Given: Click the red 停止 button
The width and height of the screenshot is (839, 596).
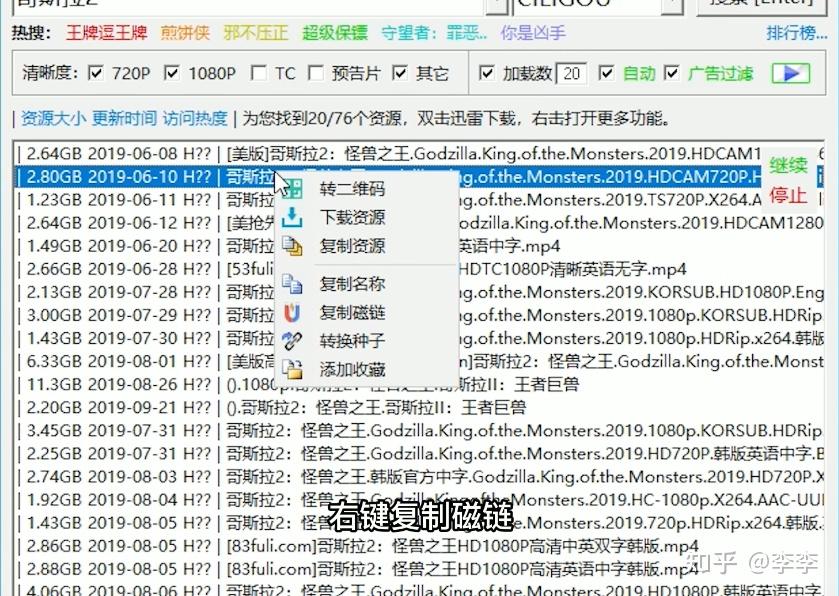Looking at the screenshot, I should 788,195.
